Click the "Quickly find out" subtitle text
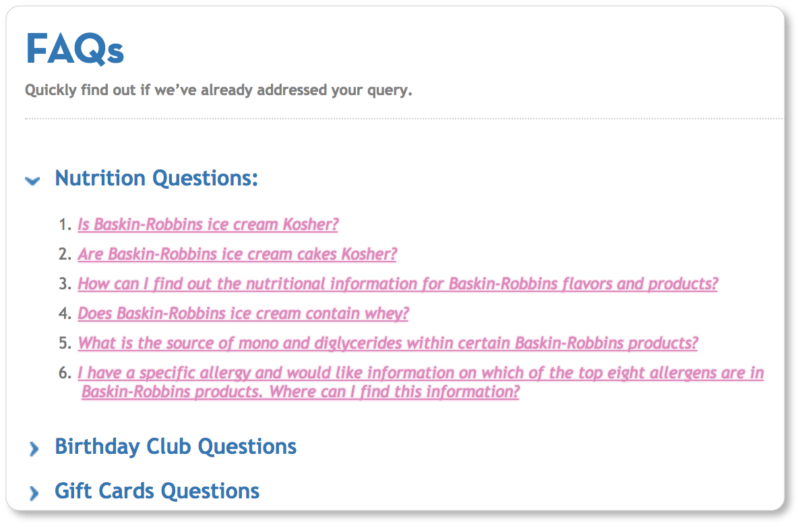Image resolution: width=800 pixels, height=526 pixels. click(x=218, y=90)
